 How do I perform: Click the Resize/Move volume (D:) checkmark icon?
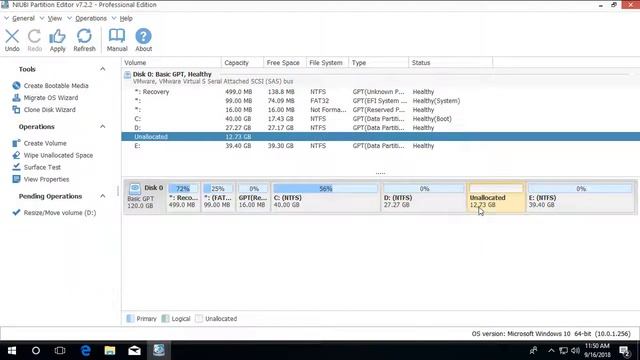click(16, 212)
